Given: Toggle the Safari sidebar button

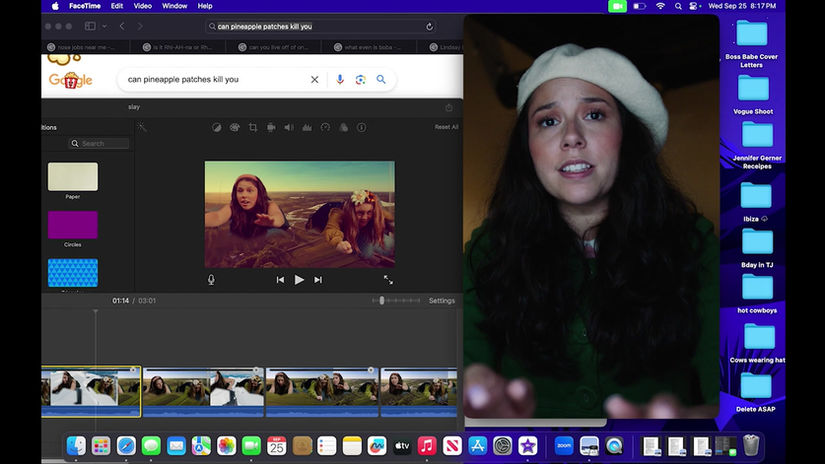Looking at the screenshot, I should coord(89,26).
